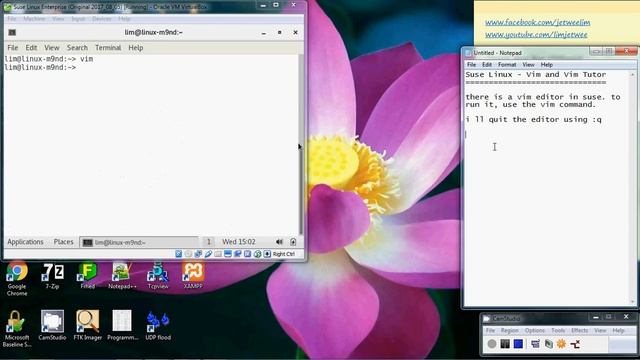This screenshot has height=360, width=640.
Task: Click the VirtualBox shared folders status icon
Action: pyautogui.click(x=218, y=254)
